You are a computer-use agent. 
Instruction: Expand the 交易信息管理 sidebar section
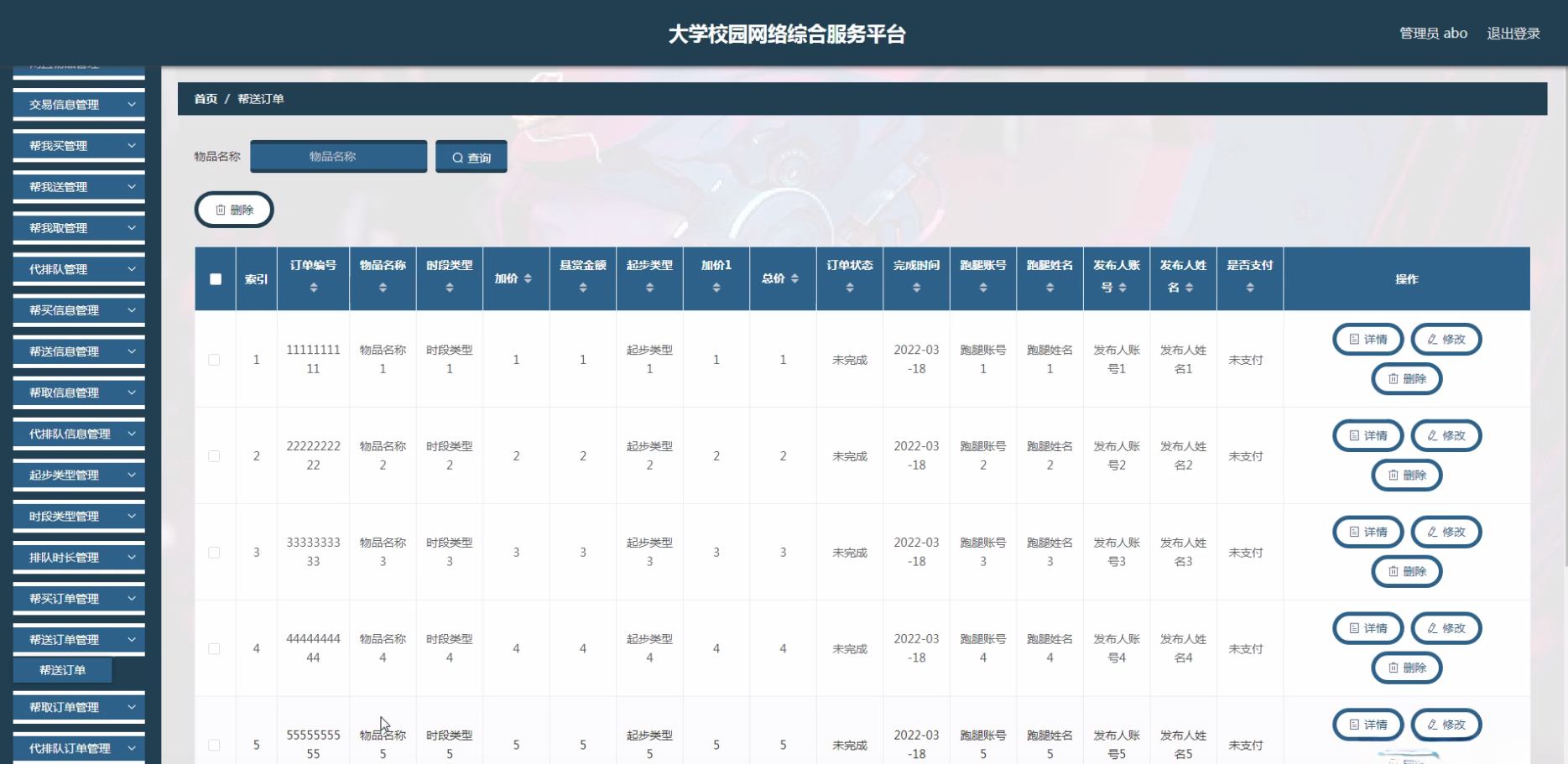78,104
